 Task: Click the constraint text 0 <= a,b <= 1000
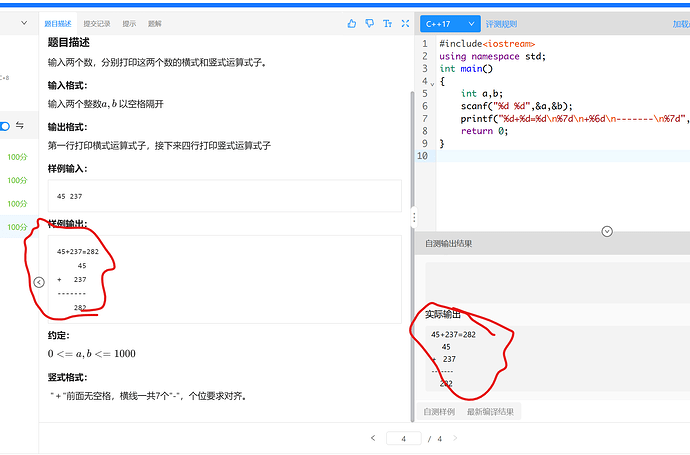(92, 354)
